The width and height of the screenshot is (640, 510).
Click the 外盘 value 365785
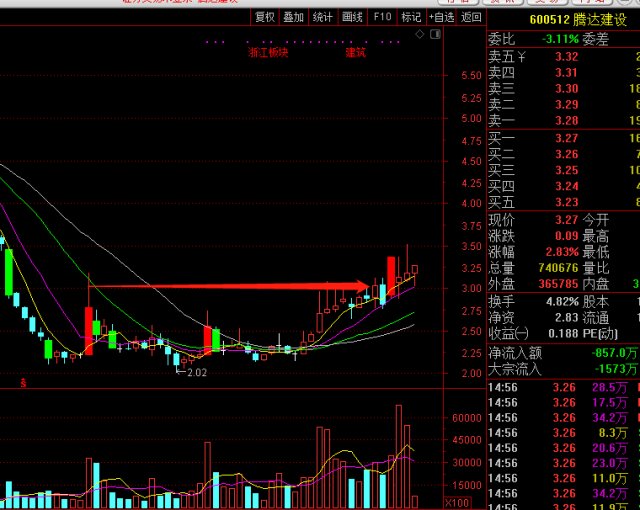coord(558,284)
